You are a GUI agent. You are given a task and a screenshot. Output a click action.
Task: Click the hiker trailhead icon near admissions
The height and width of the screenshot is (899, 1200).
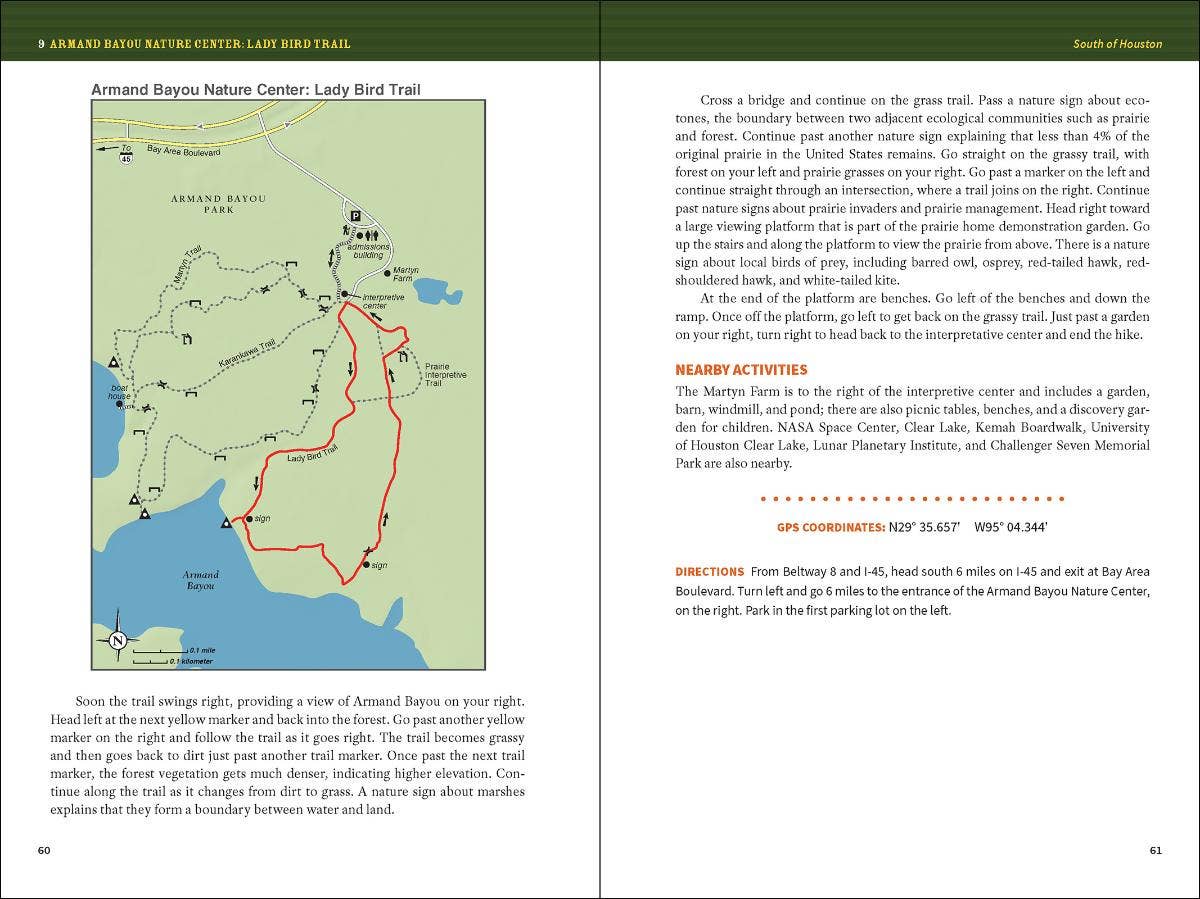coord(346,231)
